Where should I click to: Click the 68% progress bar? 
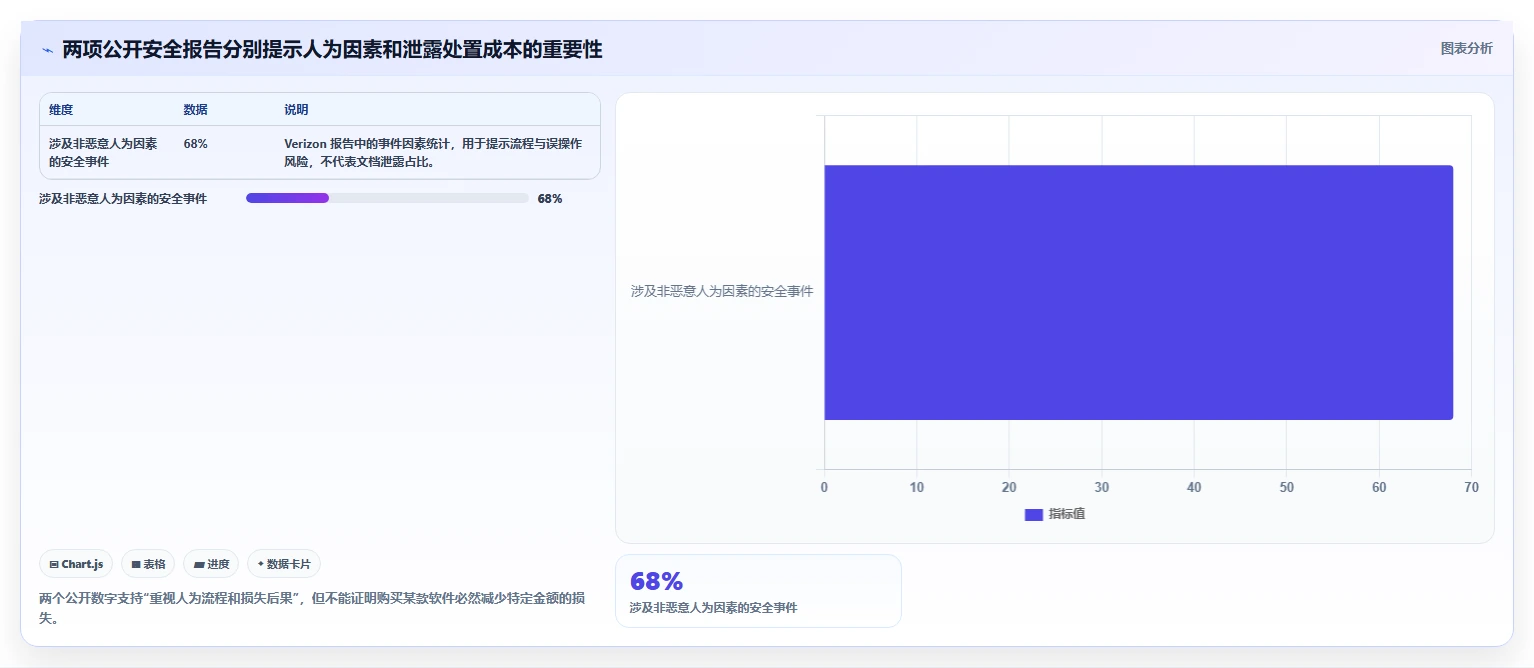pyautogui.click(x=387, y=198)
